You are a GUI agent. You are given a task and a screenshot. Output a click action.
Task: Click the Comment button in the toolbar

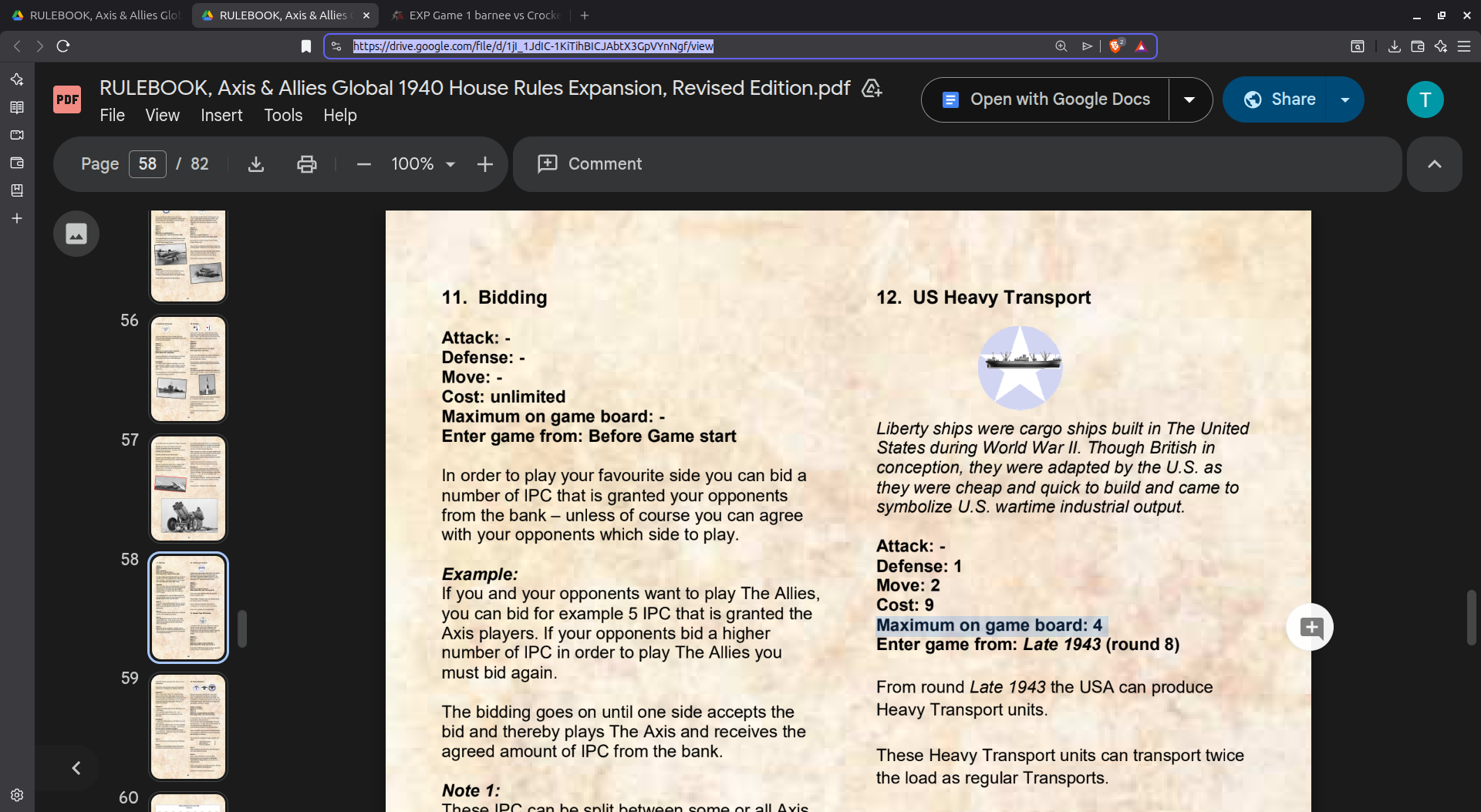(x=590, y=163)
